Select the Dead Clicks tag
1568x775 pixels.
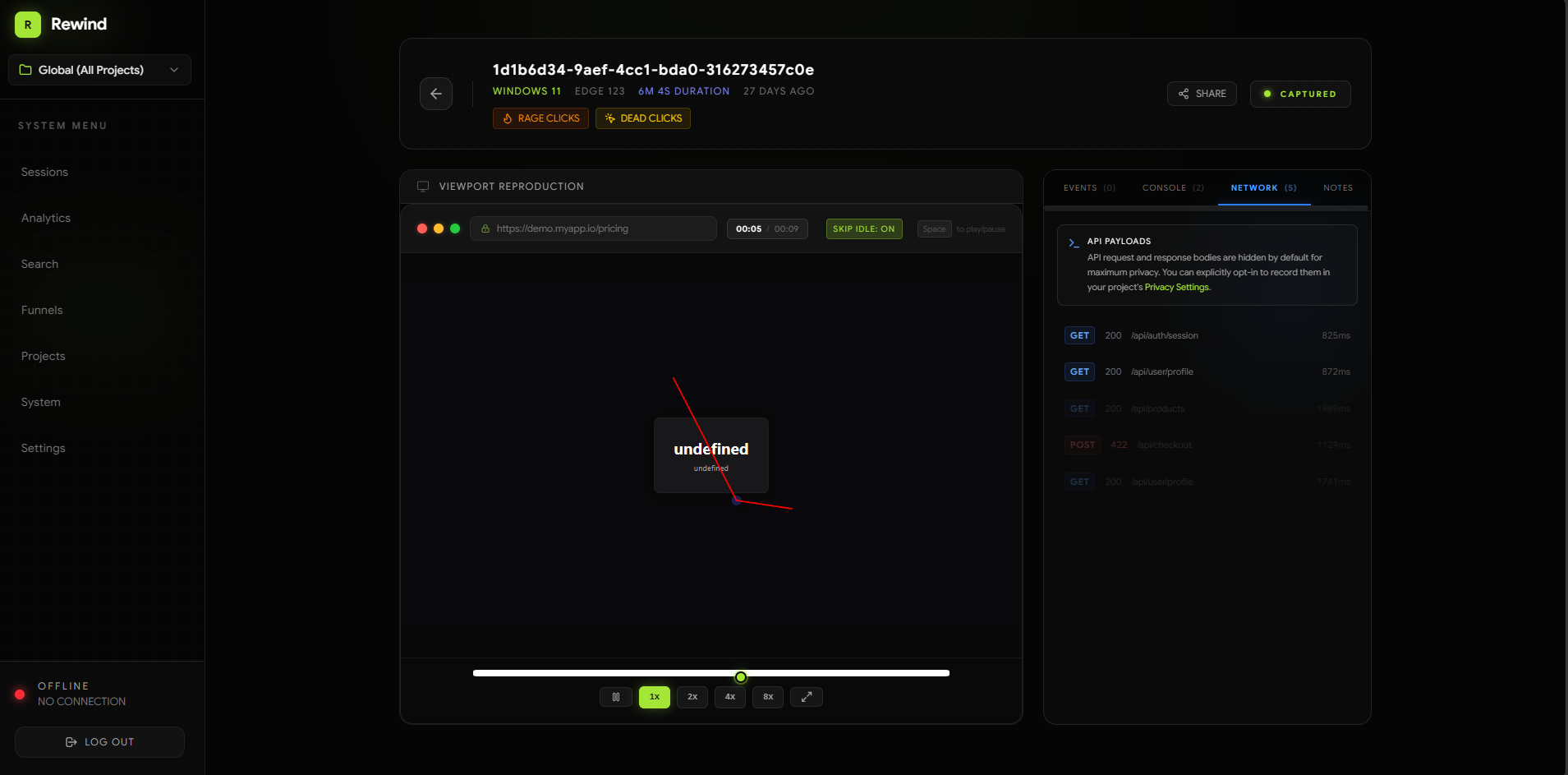click(643, 118)
